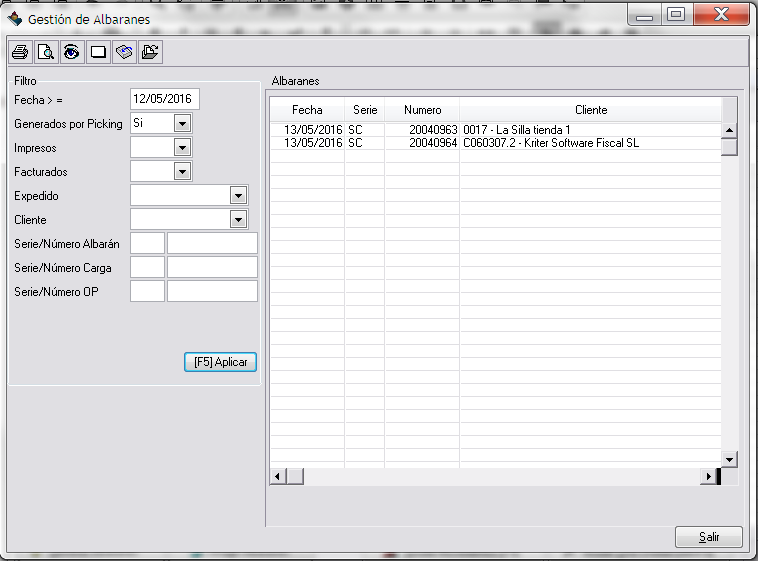
Task: Click the Serie column header
Action: point(365,110)
